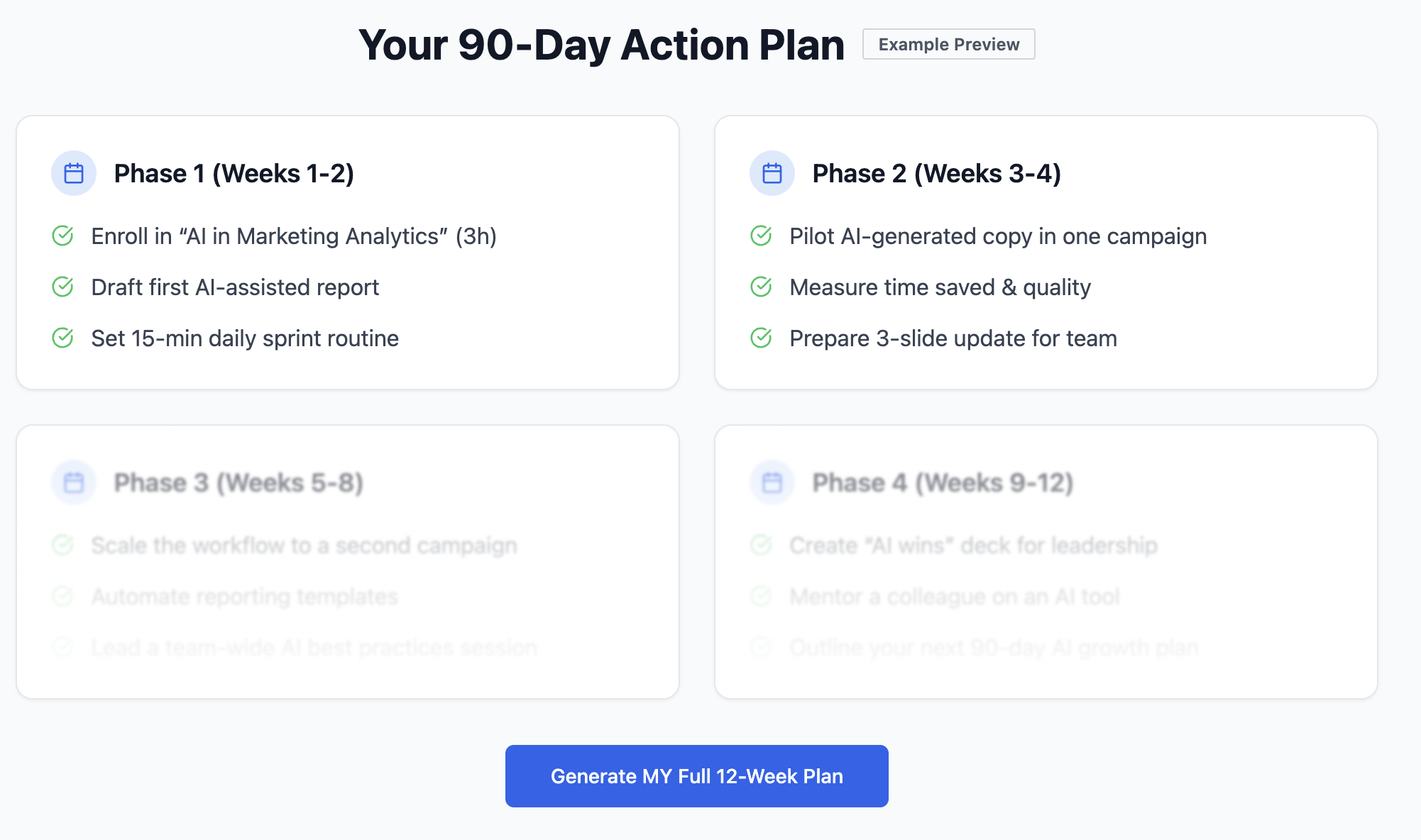Click the Phase 2 calendar icon
The image size is (1421, 840).
pos(772,173)
